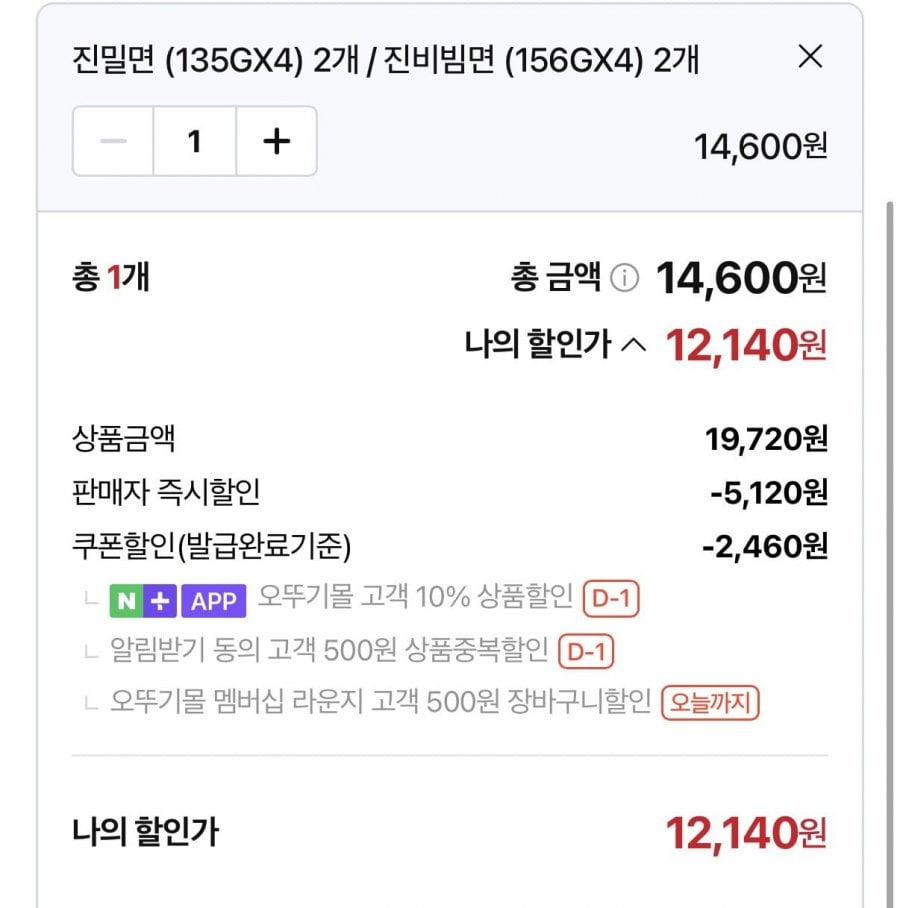The height and width of the screenshot is (908, 900).
Task: Click the 쿠폰할인(발급완료기준) label
Action: (212, 546)
